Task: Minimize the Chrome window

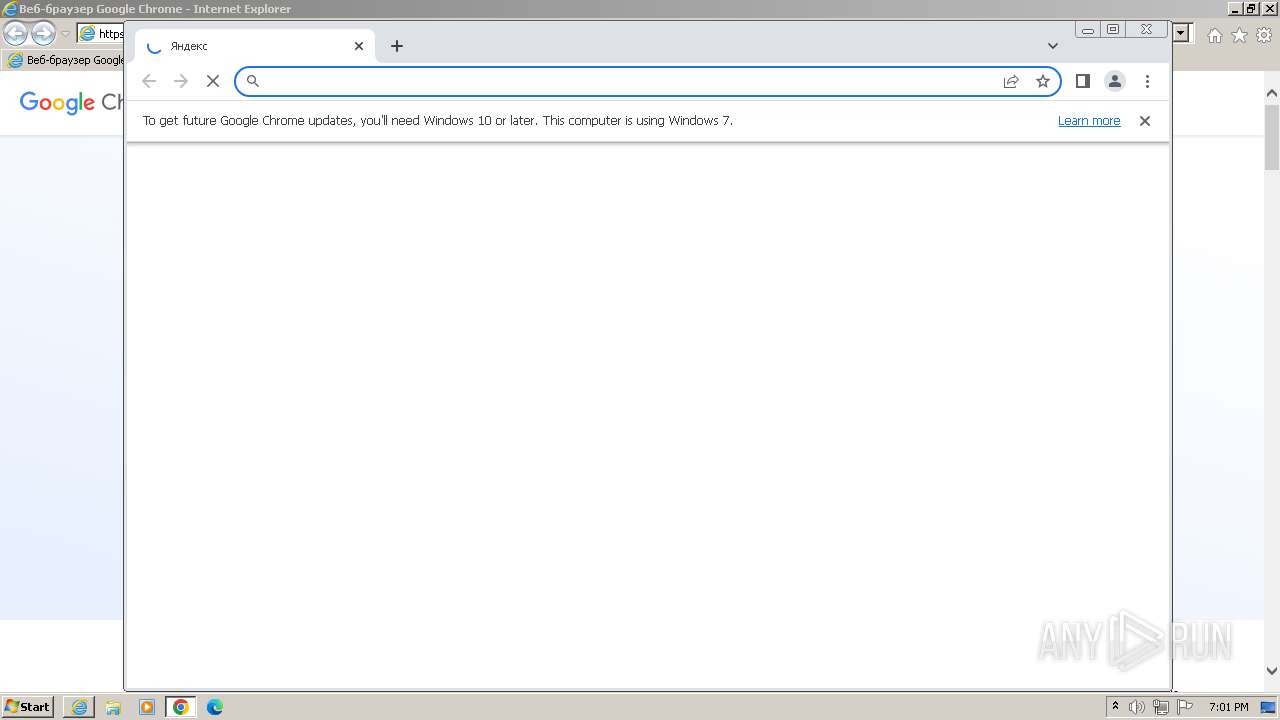Action: 1088,30
